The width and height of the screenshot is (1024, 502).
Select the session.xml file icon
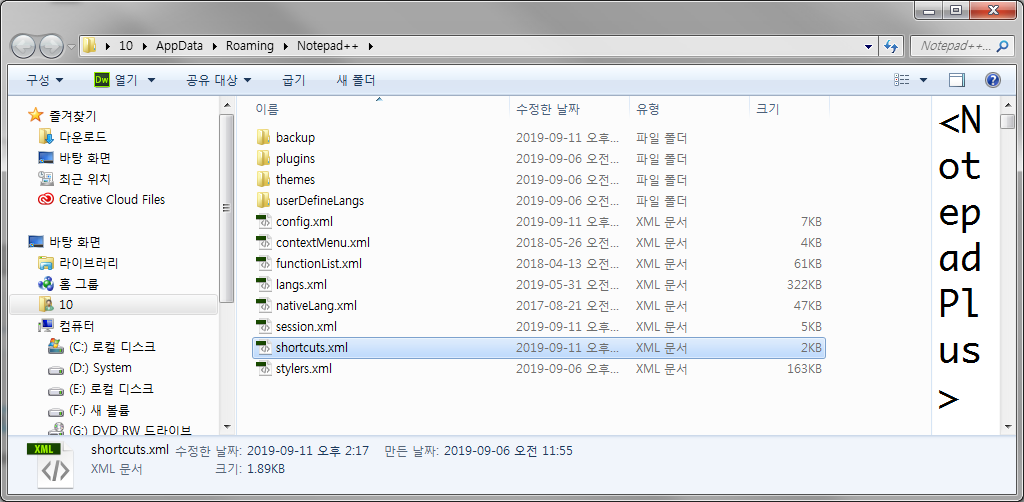click(x=263, y=326)
